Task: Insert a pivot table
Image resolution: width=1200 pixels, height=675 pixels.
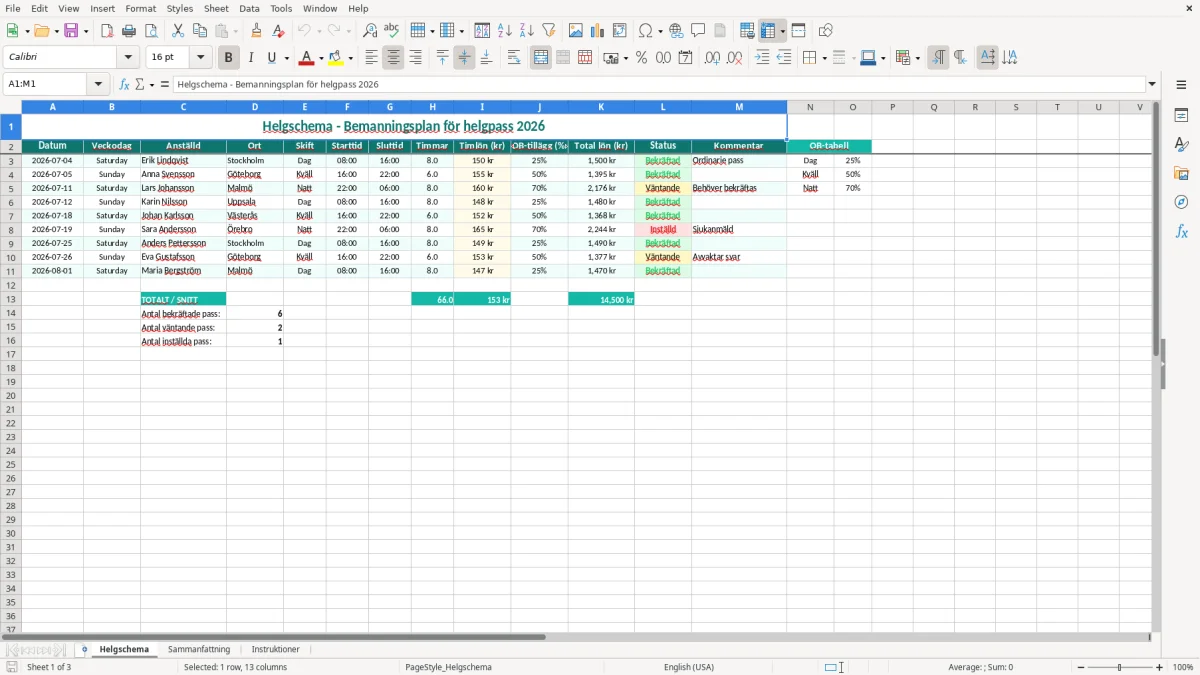Action: [620, 31]
